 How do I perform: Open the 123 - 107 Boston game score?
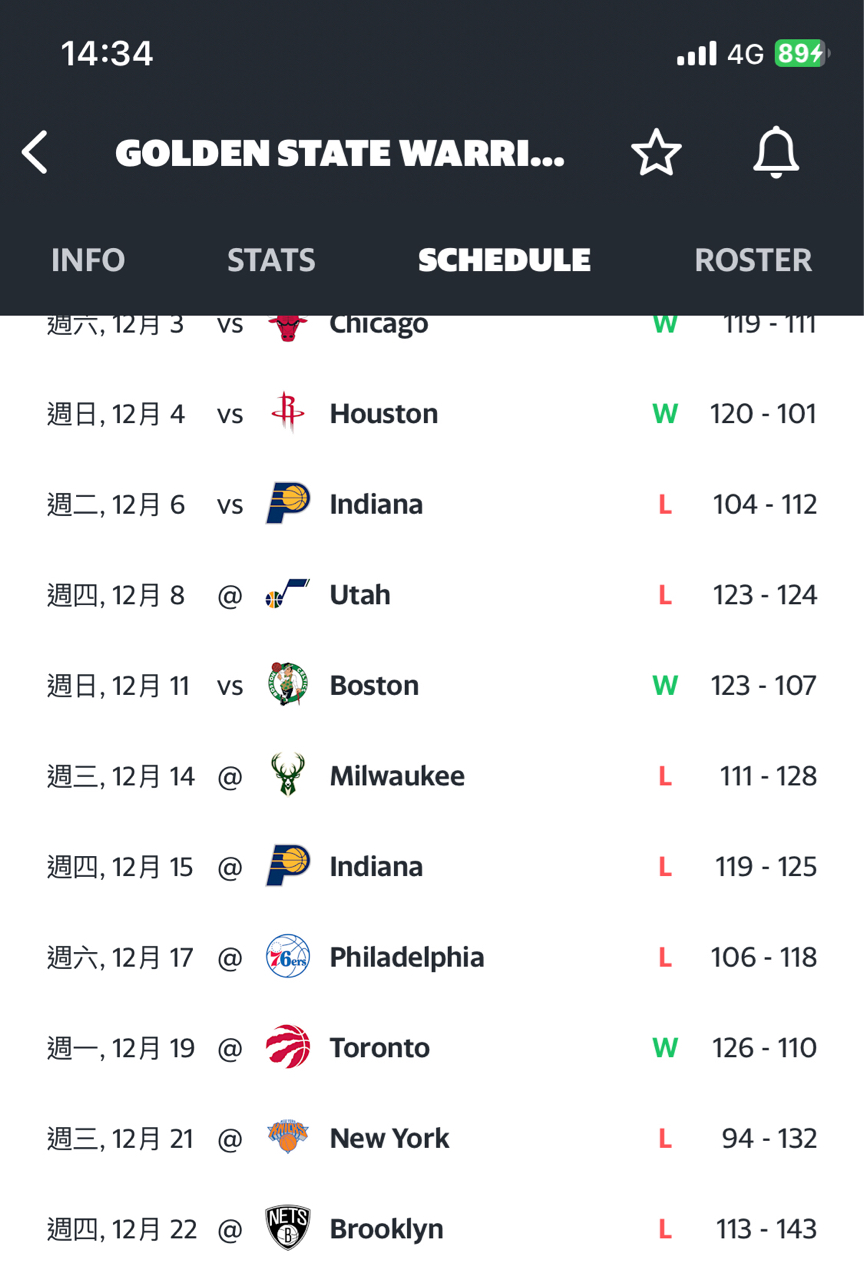tap(764, 686)
